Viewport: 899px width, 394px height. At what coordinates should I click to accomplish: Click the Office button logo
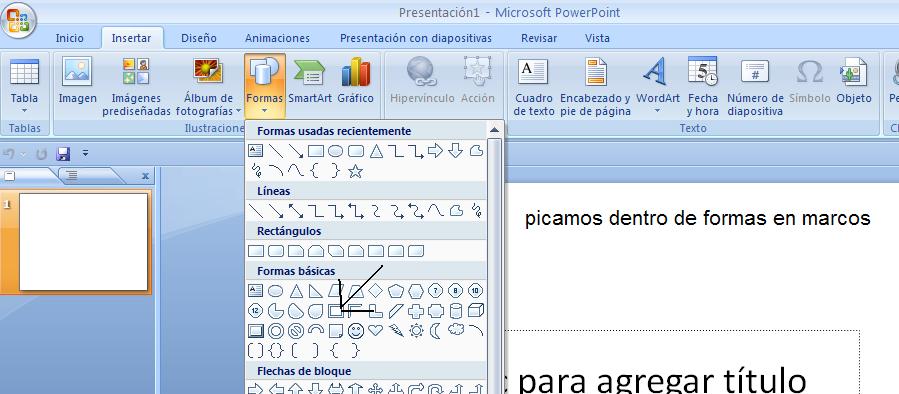pyautogui.click(x=18, y=21)
